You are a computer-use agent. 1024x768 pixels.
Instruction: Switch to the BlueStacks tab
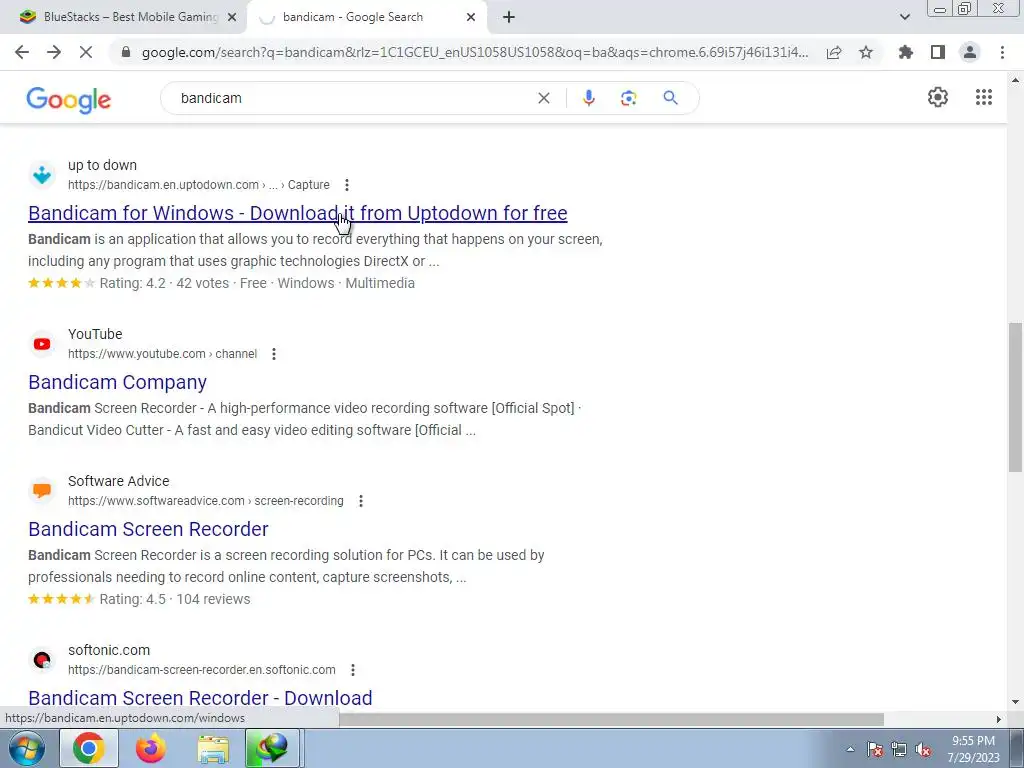123,17
